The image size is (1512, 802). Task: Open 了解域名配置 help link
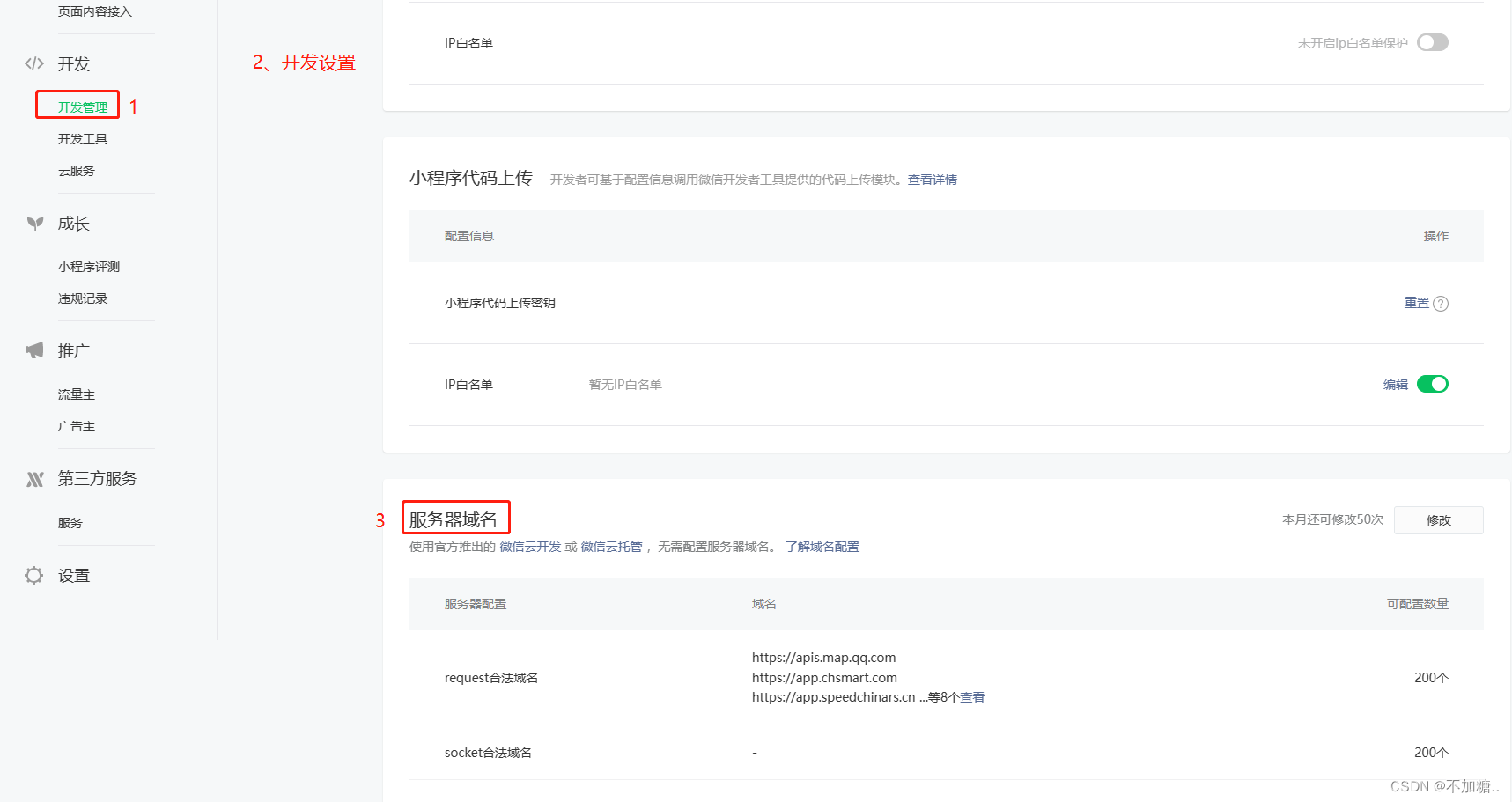822,547
